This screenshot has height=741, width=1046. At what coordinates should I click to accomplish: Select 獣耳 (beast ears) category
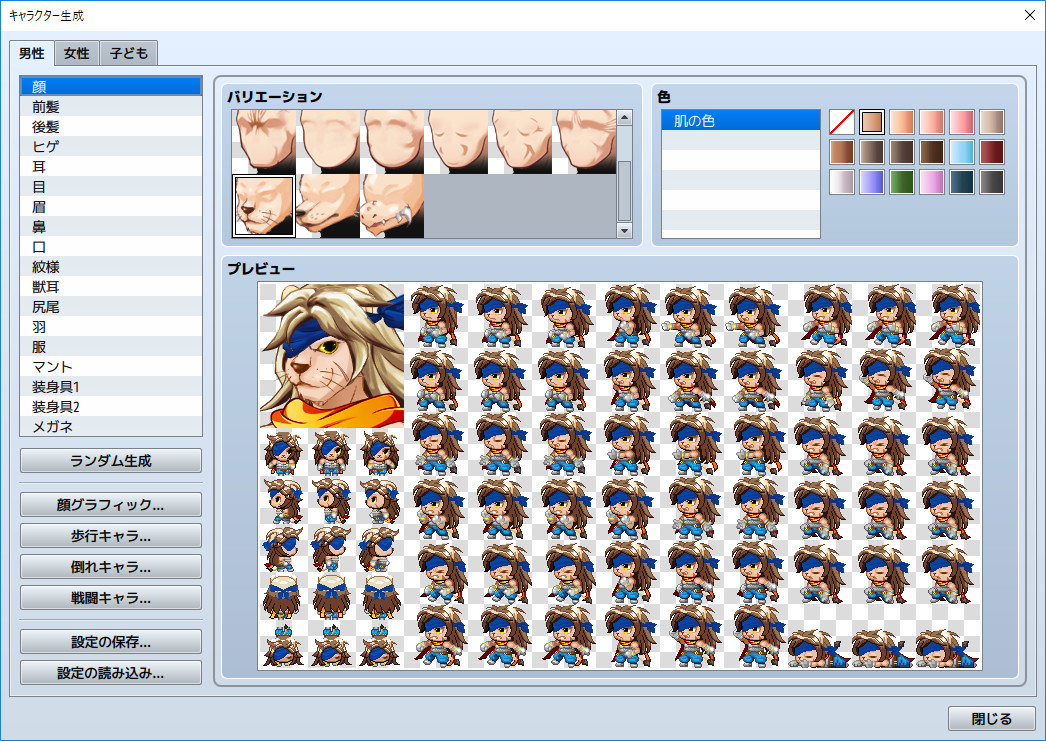[x=110, y=286]
